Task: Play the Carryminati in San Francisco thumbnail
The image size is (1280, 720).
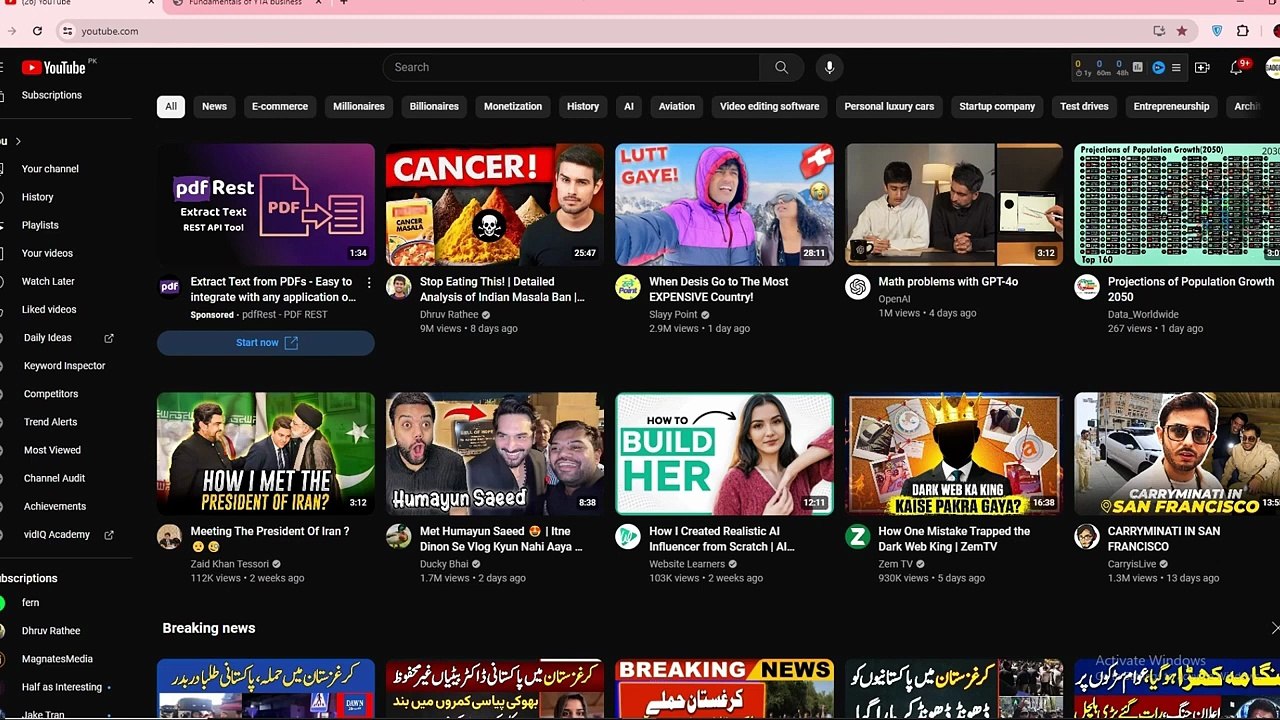Action: click(x=1177, y=454)
